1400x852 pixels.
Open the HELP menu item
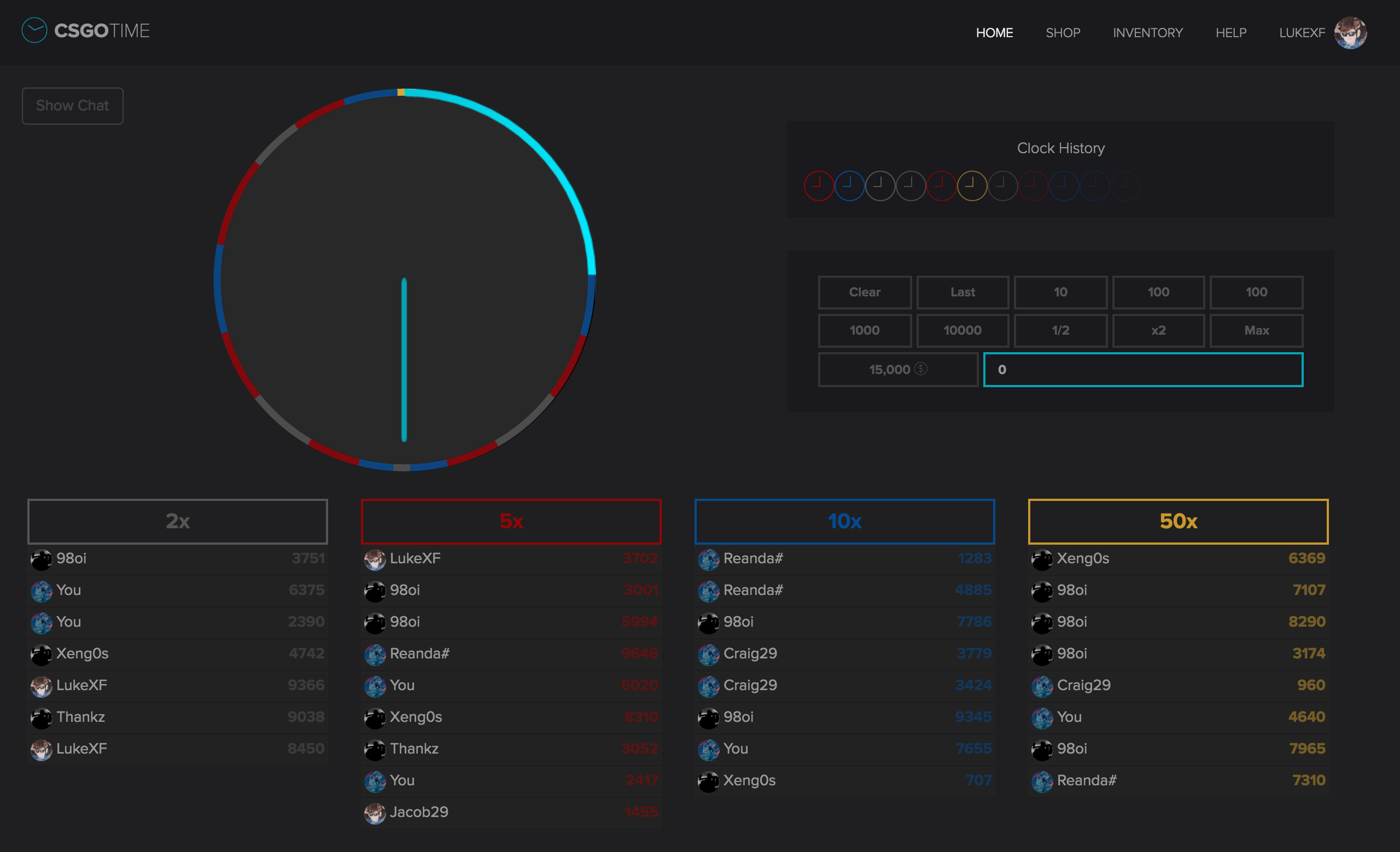[x=1230, y=33]
